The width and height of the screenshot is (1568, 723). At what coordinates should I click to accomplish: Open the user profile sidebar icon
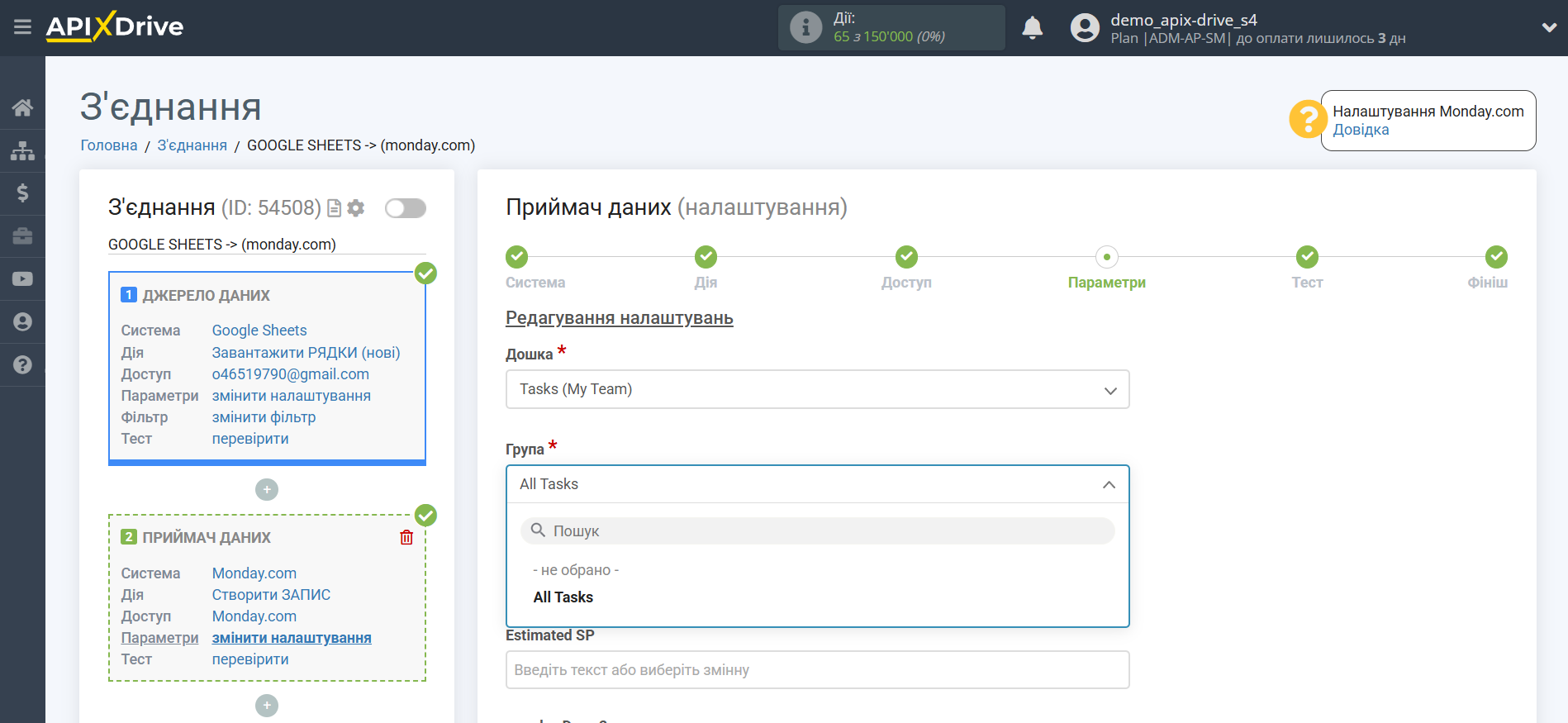click(22, 322)
